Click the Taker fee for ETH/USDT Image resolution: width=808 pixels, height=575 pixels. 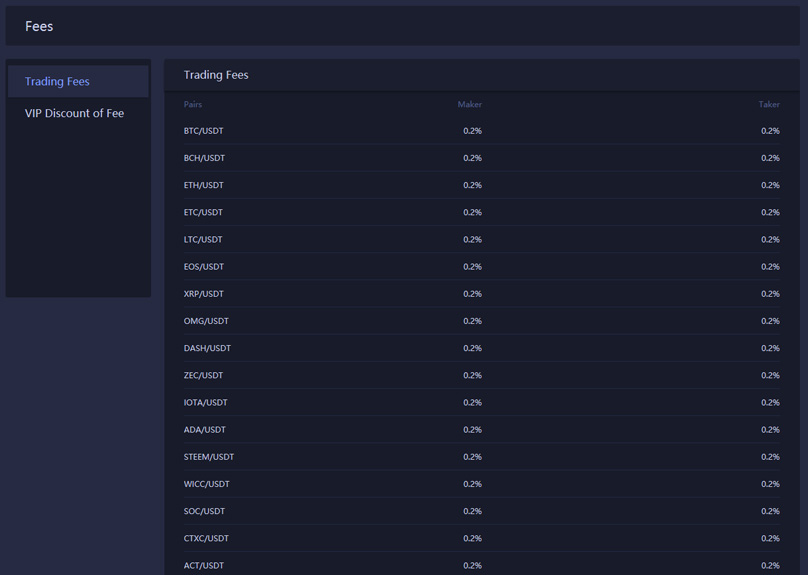pyautogui.click(x=770, y=185)
